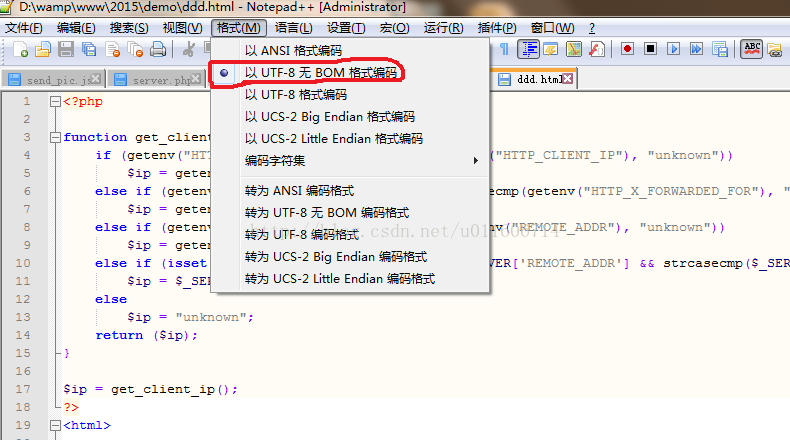Screen dimensions: 790x440
Task: Click 转为 UTF-8 无 BOM 编码格式
Action: pos(350,213)
